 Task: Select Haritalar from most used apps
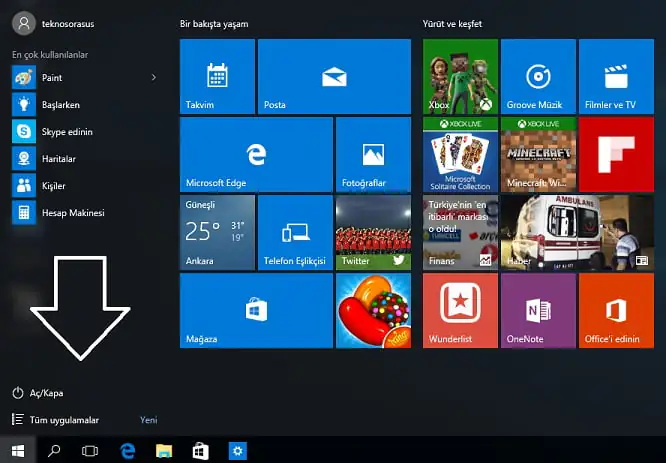coord(58,159)
